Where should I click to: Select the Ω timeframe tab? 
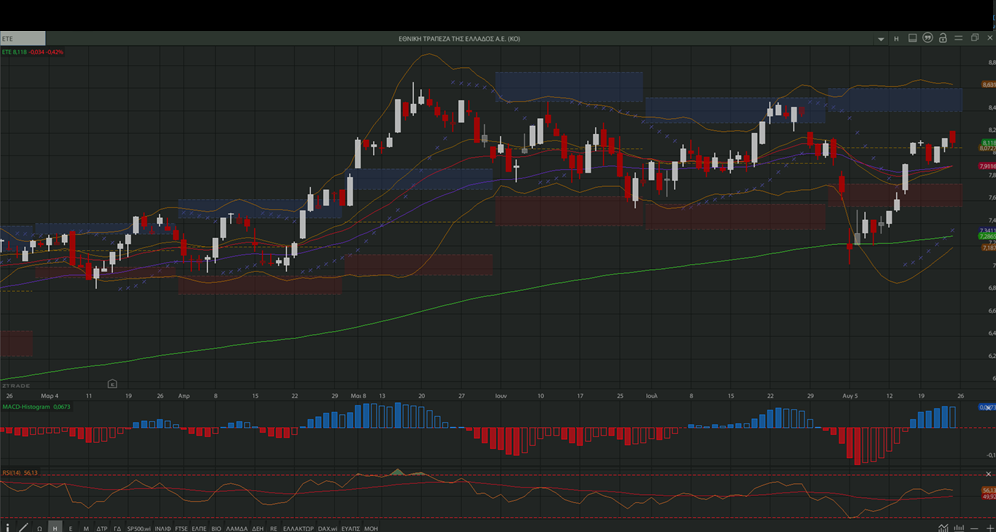(x=39, y=528)
